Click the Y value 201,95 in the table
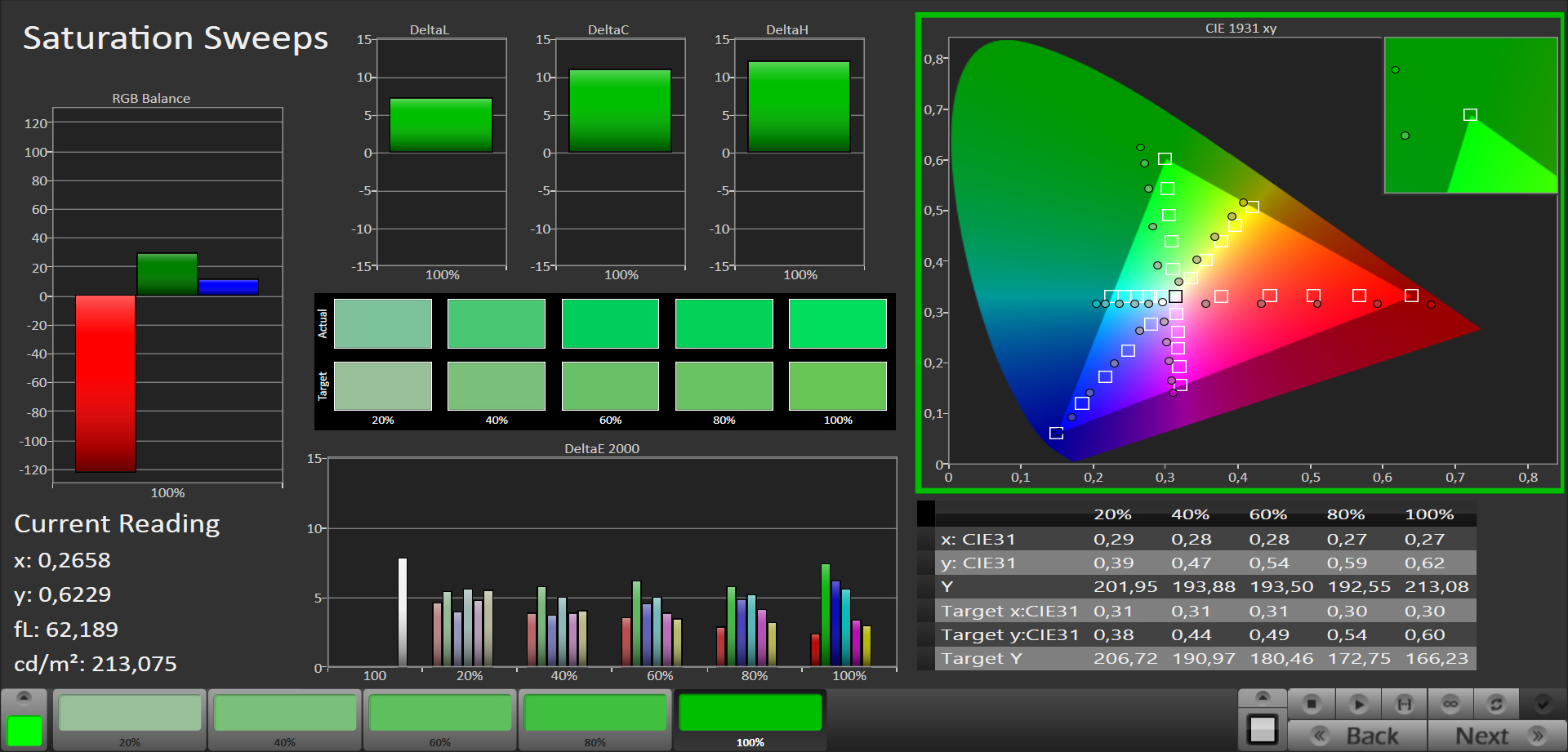The width and height of the screenshot is (1568, 752). coord(1125,586)
